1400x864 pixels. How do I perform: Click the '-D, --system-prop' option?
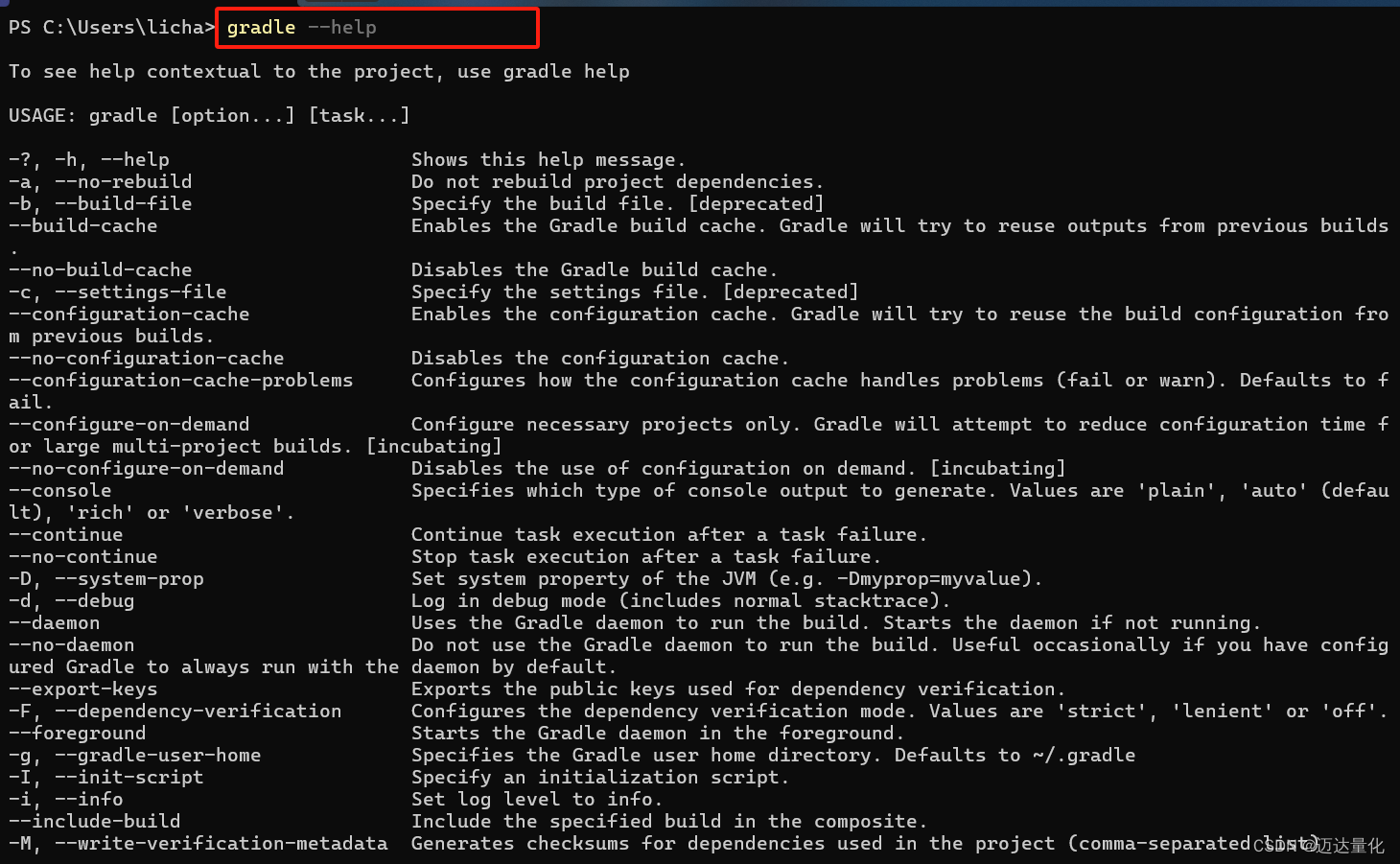(x=106, y=579)
